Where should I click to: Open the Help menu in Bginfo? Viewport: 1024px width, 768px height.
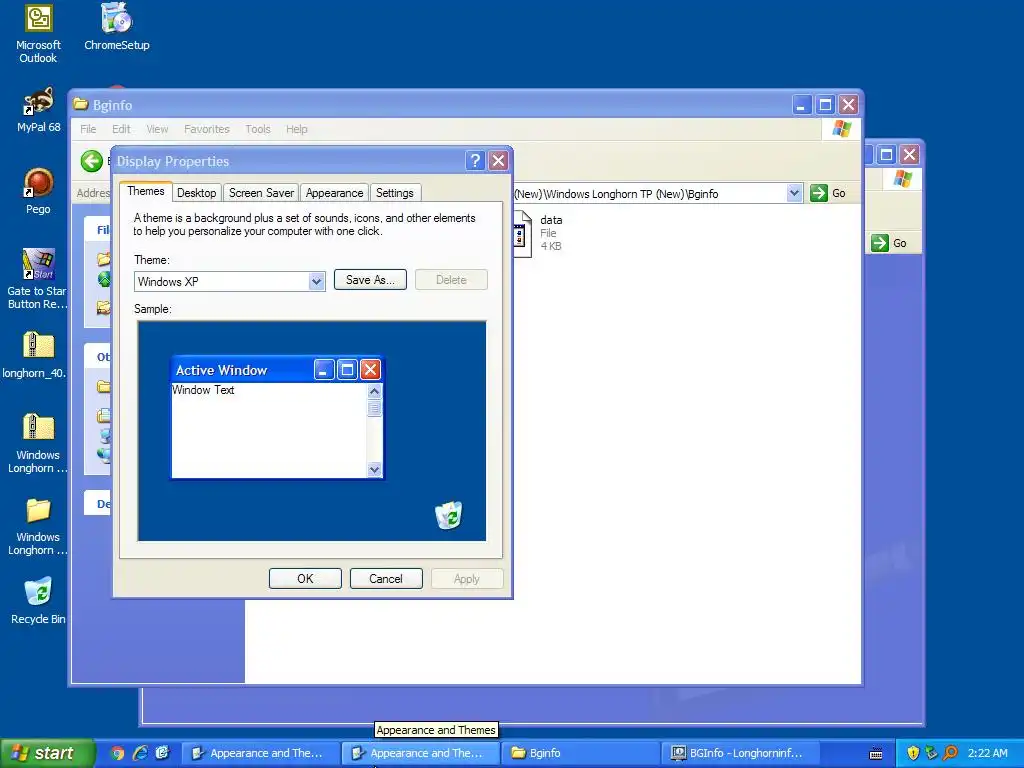(296, 129)
